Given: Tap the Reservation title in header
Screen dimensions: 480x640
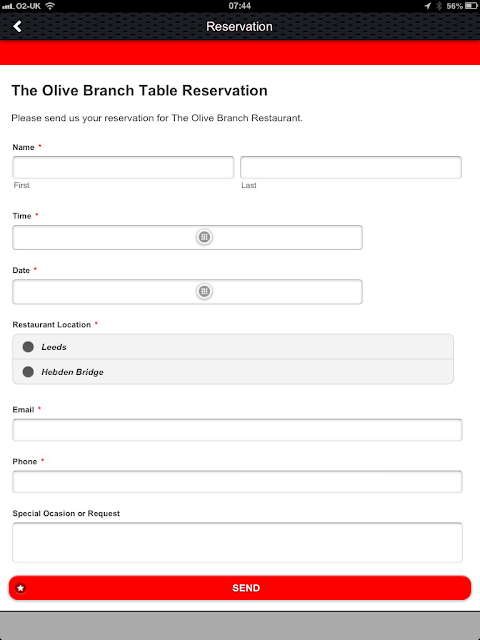Looking at the screenshot, I should pyautogui.click(x=239, y=27).
